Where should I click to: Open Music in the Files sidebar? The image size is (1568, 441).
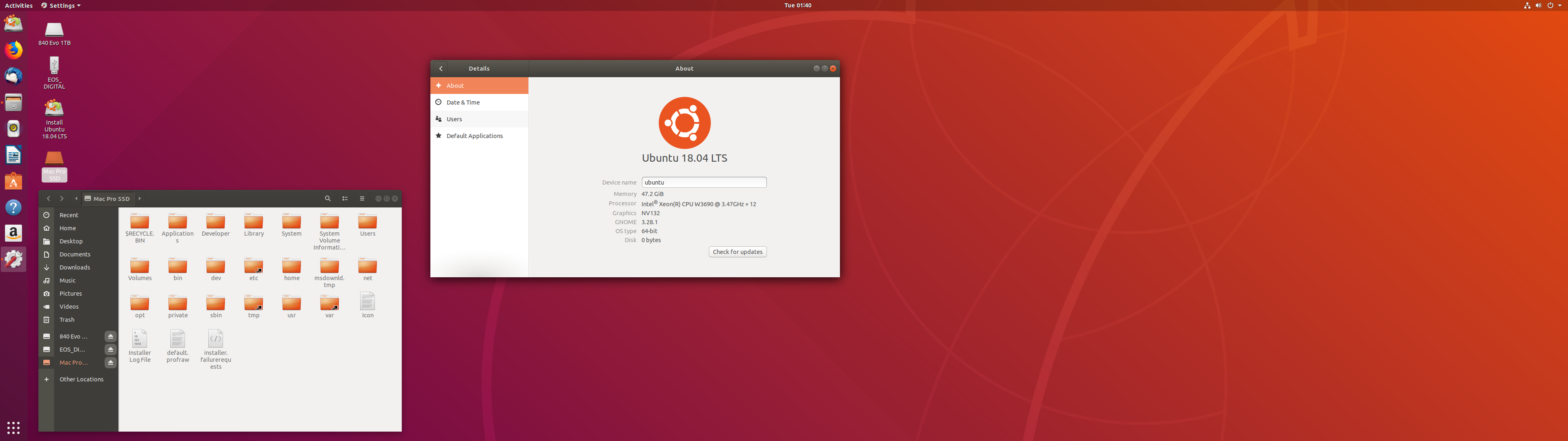pos(79,281)
